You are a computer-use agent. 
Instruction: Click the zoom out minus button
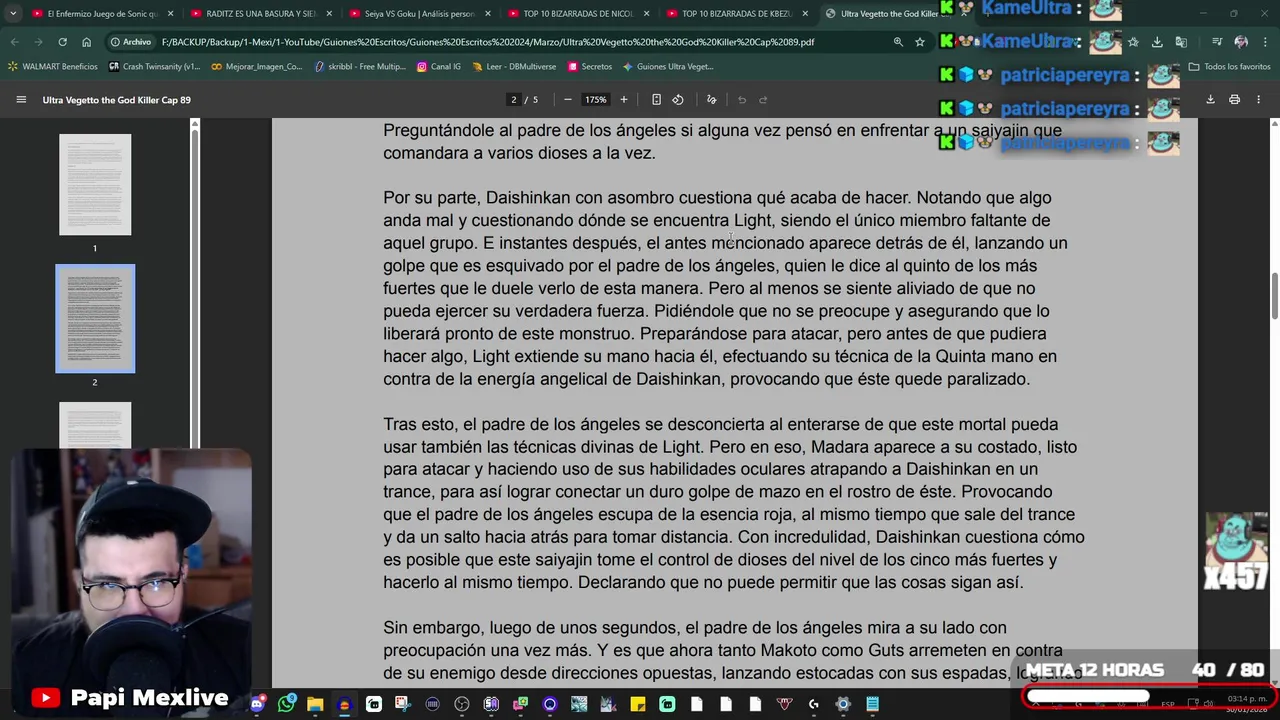click(x=568, y=100)
